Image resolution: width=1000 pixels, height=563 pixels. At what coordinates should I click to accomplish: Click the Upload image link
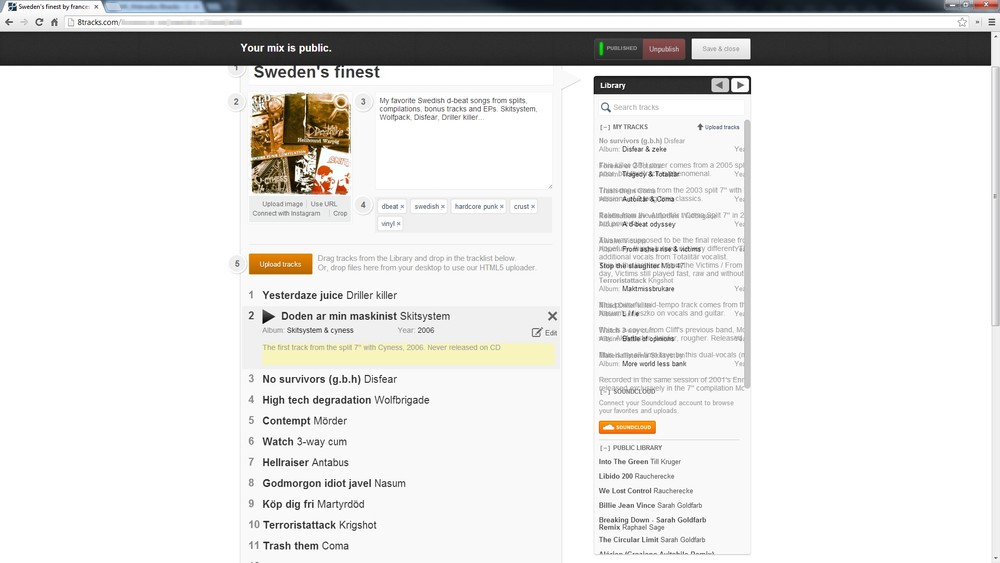click(283, 204)
